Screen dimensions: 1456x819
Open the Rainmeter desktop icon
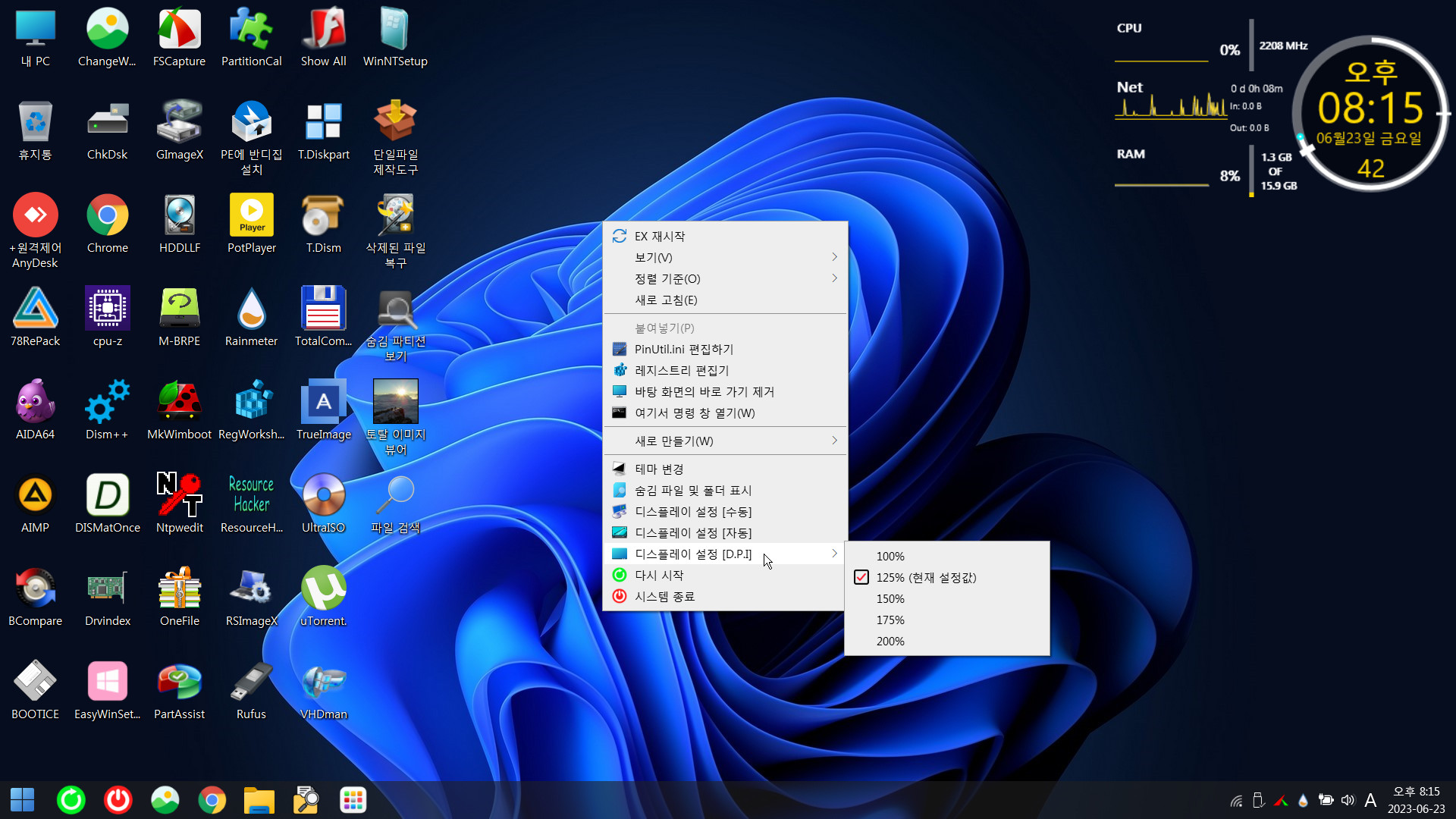pos(251,318)
